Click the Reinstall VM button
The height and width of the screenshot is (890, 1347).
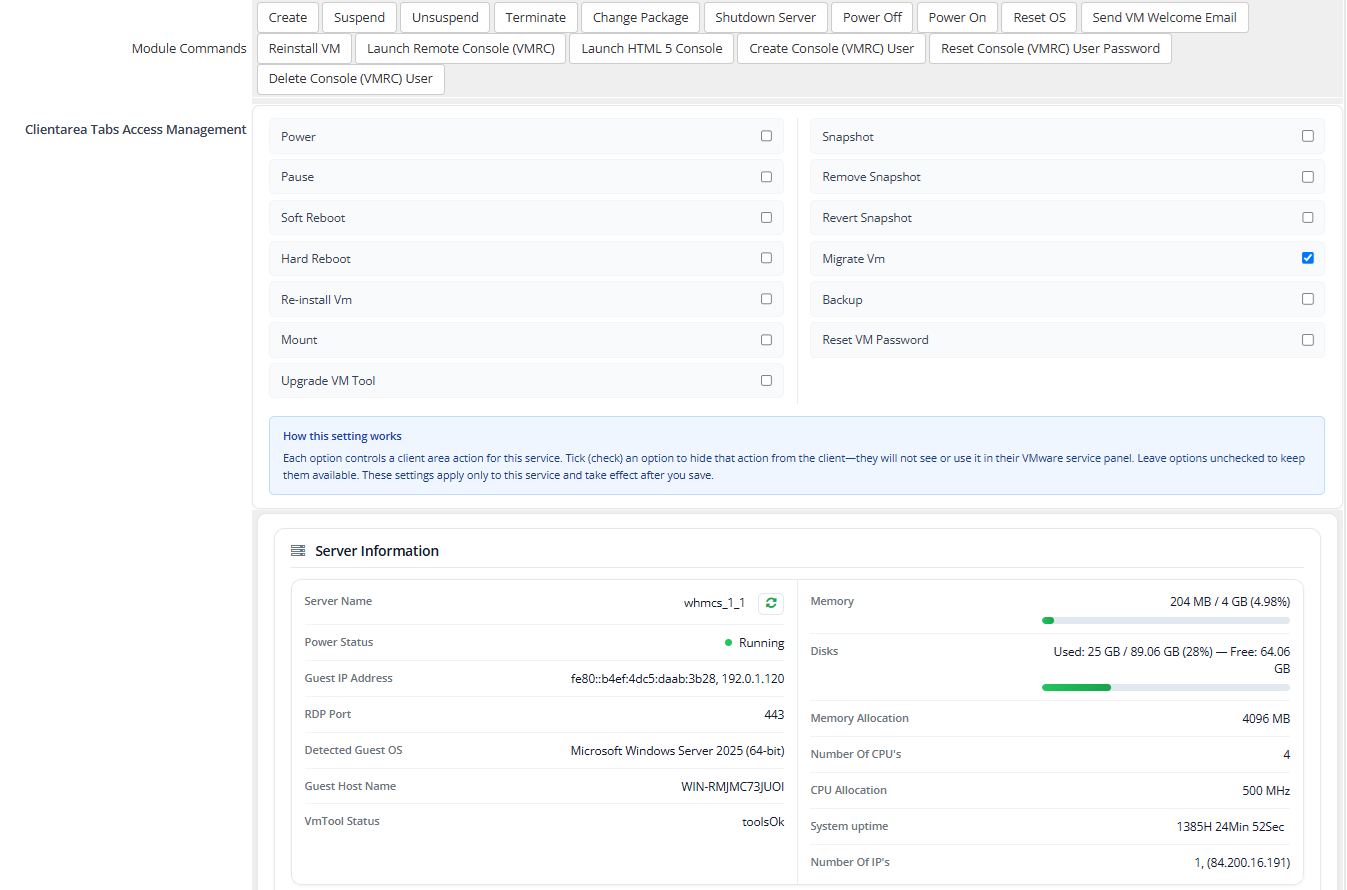click(x=304, y=48)
